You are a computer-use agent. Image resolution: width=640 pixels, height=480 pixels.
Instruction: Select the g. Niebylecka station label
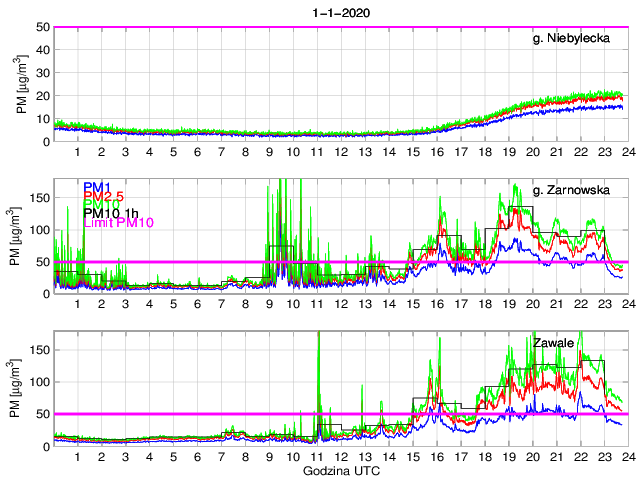(578, 38)
